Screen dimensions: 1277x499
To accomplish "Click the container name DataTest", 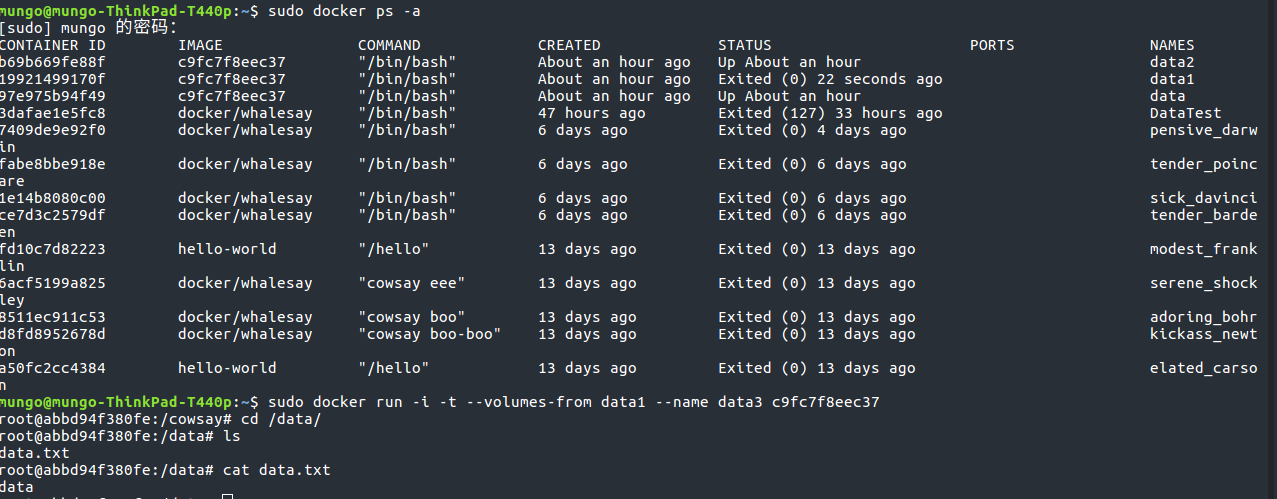I will (x=1186, y=113).
